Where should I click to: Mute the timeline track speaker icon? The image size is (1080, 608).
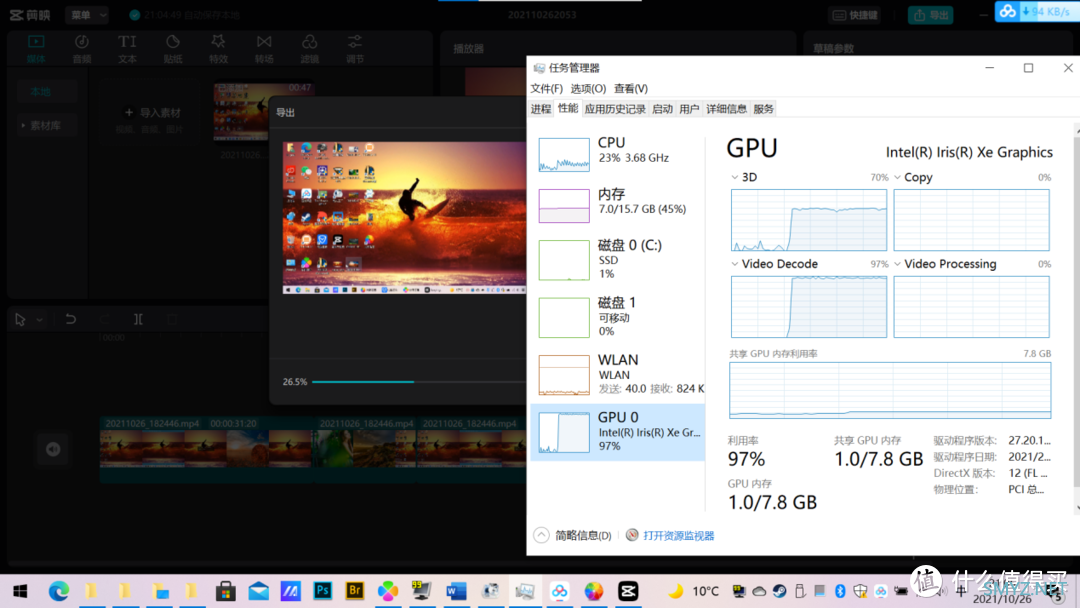(53, 449)
